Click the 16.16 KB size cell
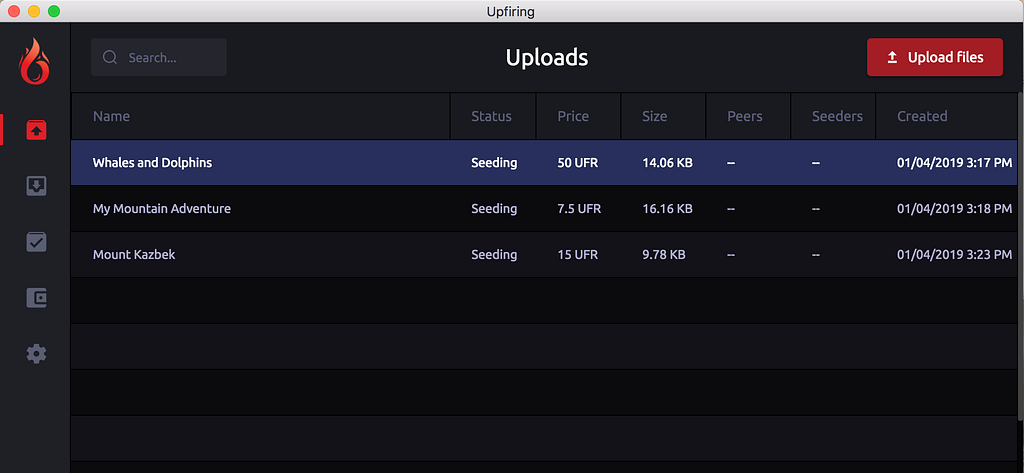 (x=667, y=209)
